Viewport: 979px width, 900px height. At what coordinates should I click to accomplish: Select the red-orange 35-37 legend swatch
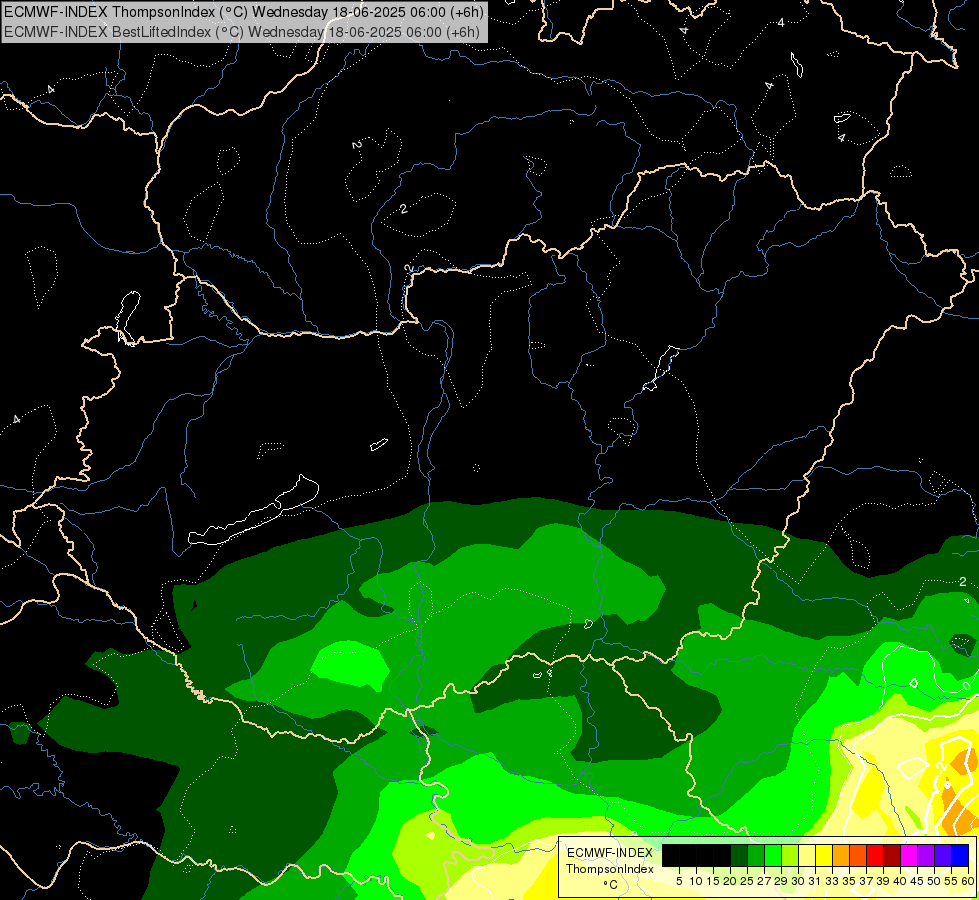click(858, 856)
